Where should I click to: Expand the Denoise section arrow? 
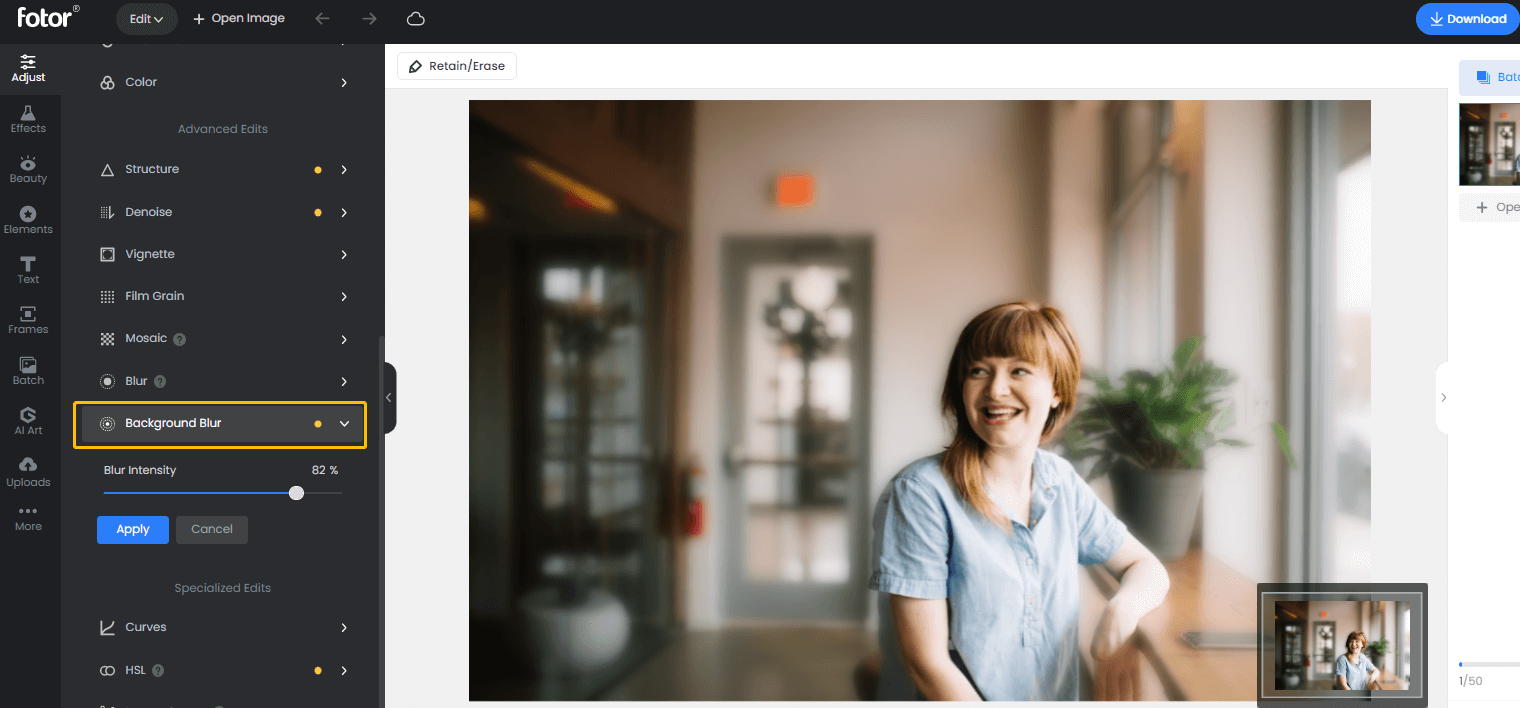tap(344, 212)
